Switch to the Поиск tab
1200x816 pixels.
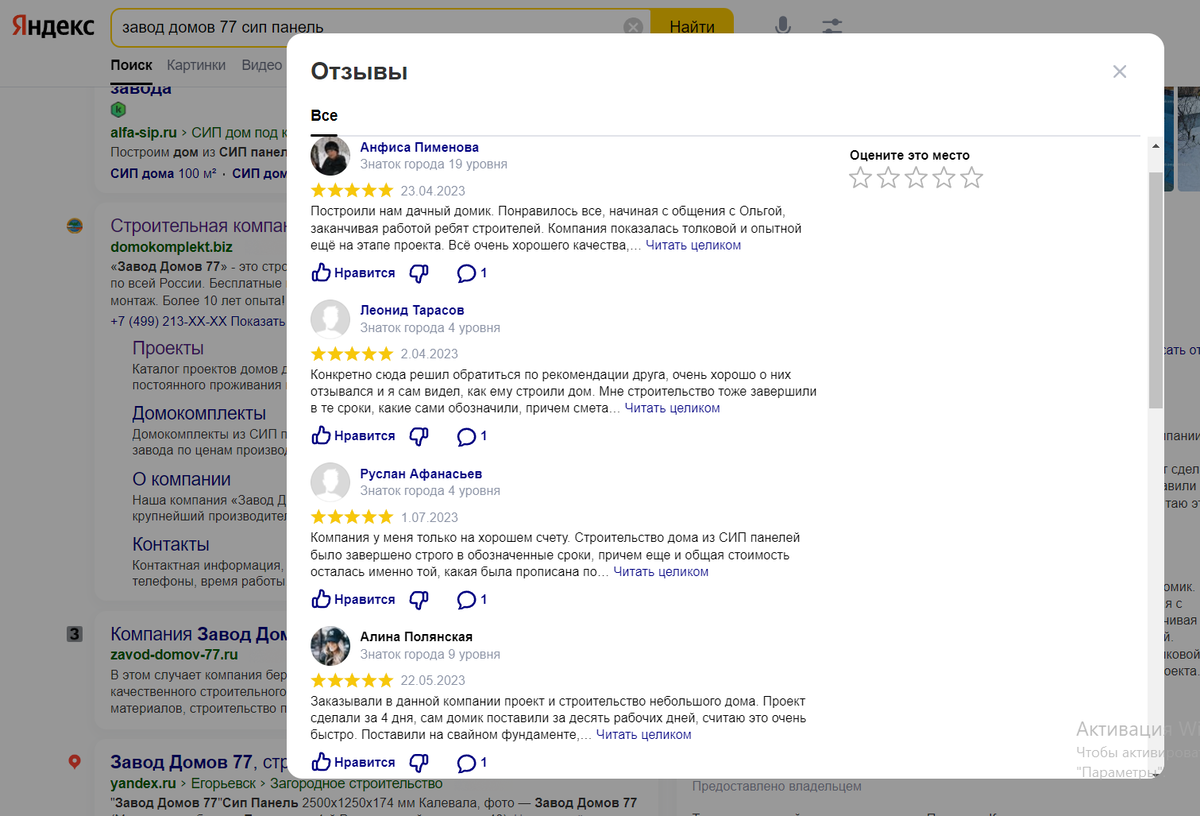pyautogui.click(x=132, y=65)
